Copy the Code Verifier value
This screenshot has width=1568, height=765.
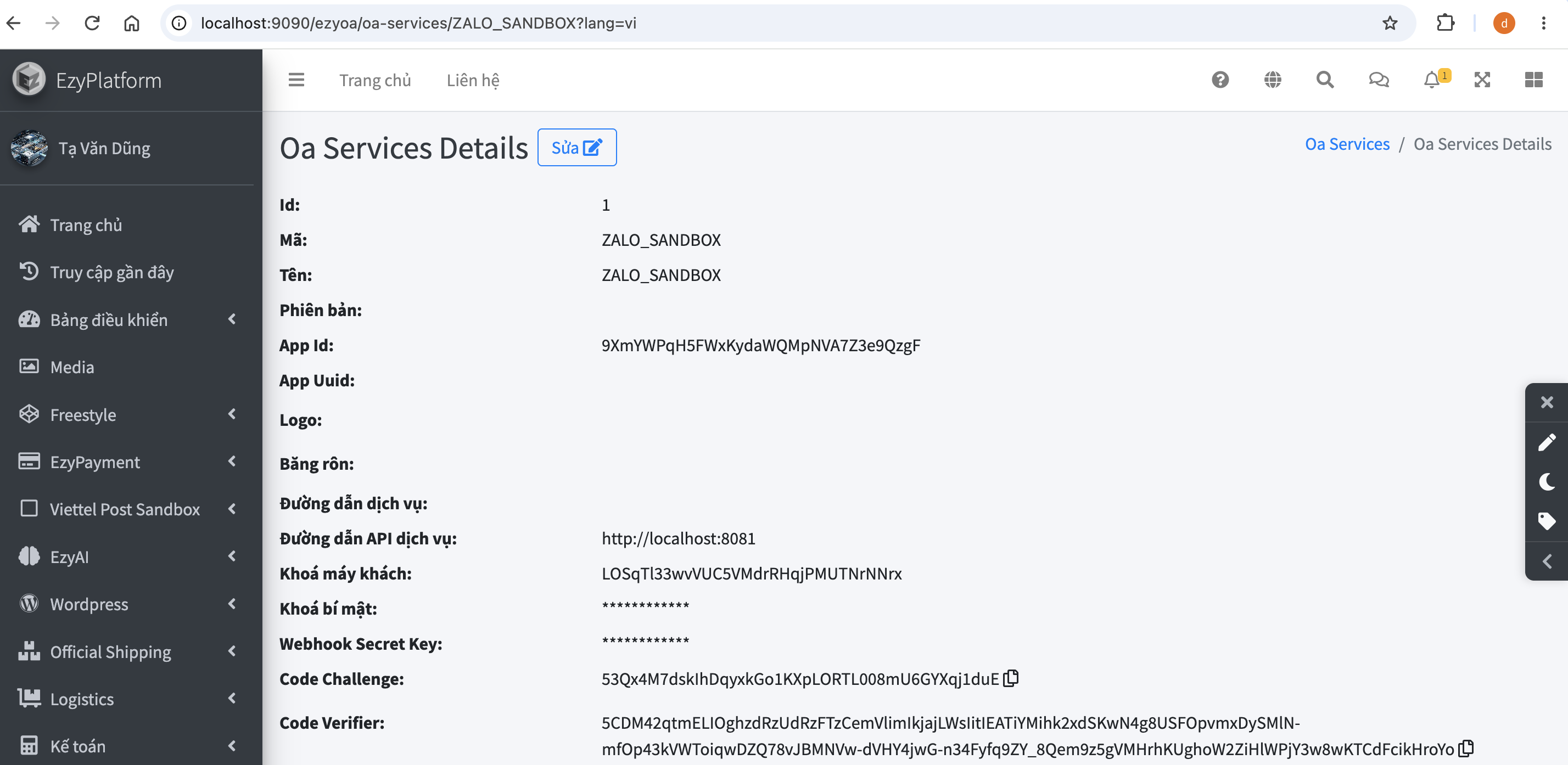(1466, 748)
